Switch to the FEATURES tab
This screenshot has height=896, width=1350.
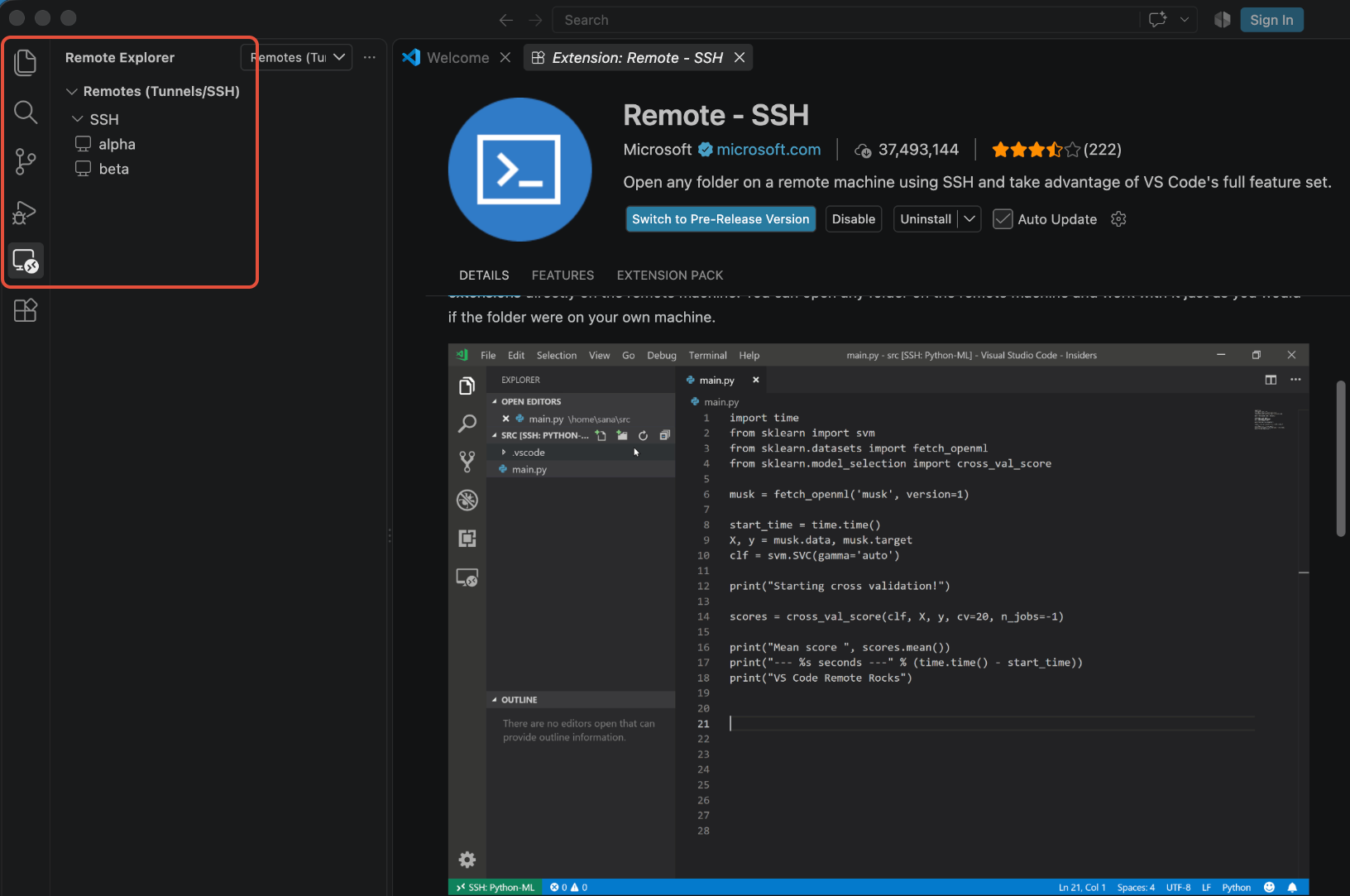[x=562, y=276]
